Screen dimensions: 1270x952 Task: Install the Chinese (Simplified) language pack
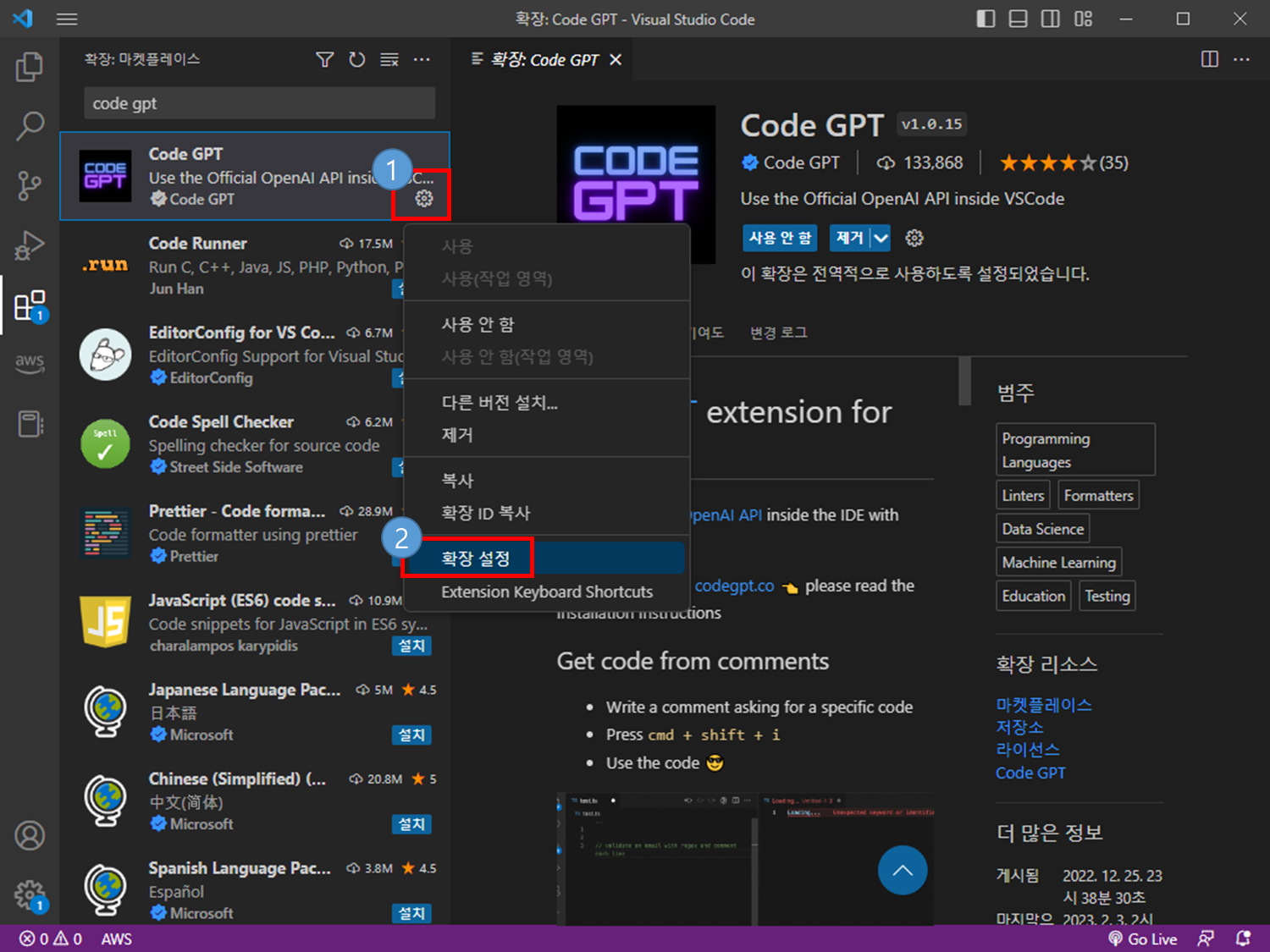[x=411, y=823]
